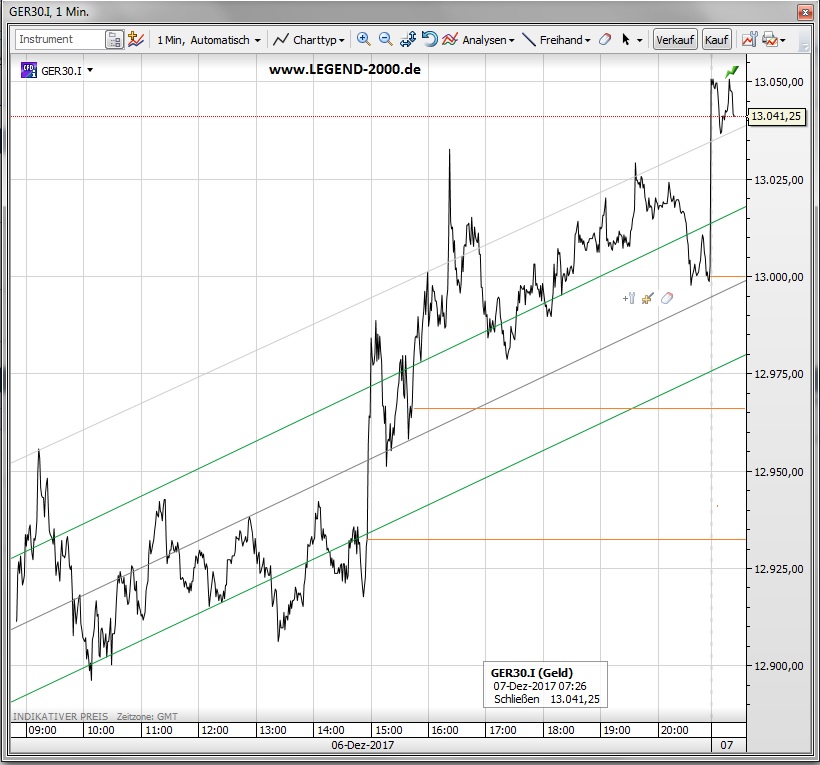Click the toolbar overflow button at right edge
Viewport: 820px width, 765px height.
(x=804, y=40)
